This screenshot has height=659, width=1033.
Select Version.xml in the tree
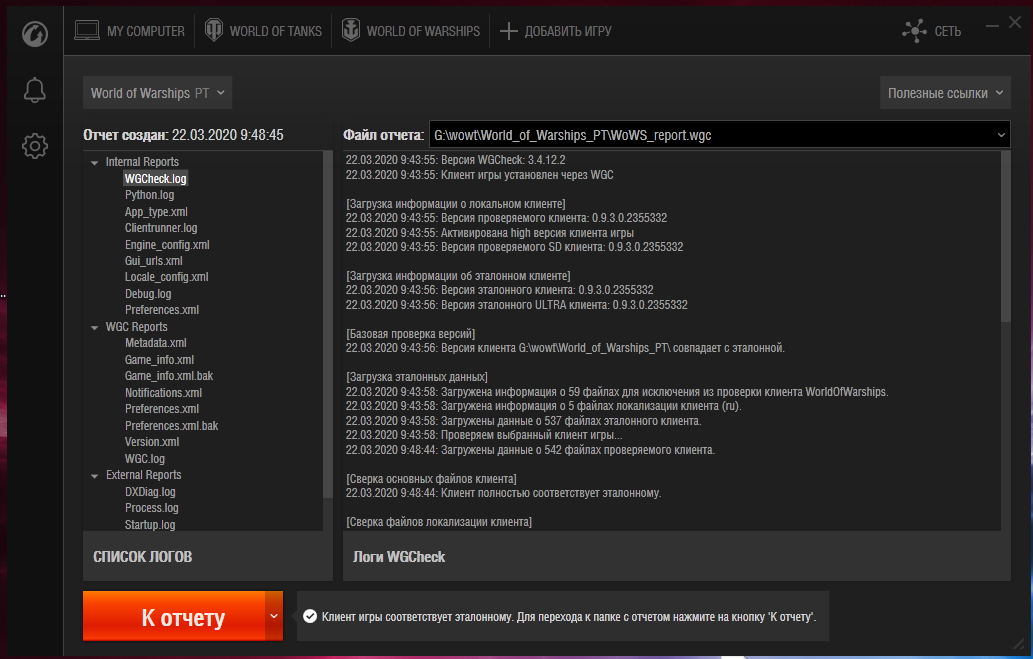tap(152, 442)
